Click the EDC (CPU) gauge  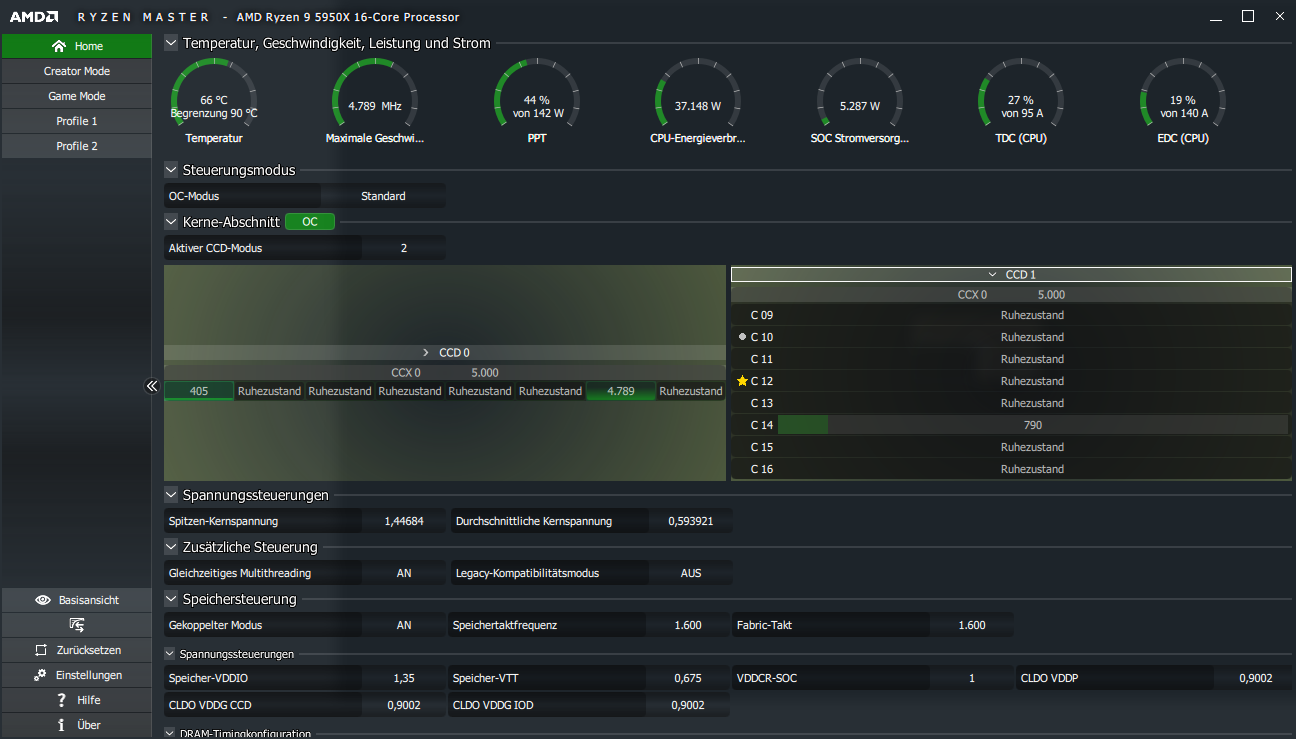click(x=1184, y=99)
